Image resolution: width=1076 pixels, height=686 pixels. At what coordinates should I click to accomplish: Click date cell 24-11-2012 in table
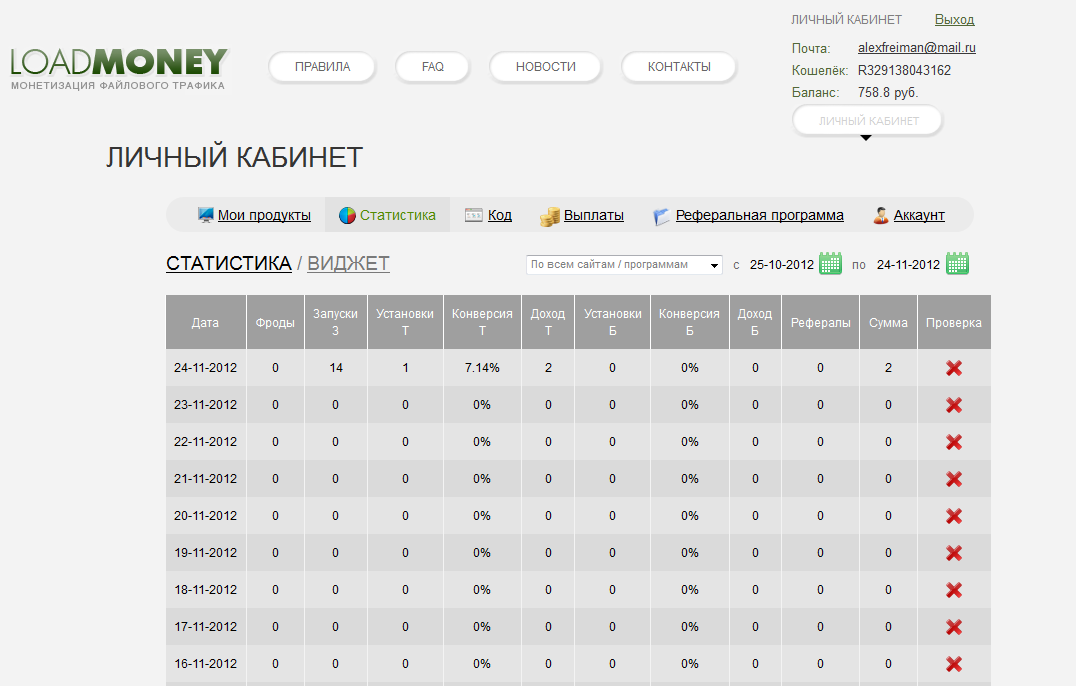[x=205, y=368]
